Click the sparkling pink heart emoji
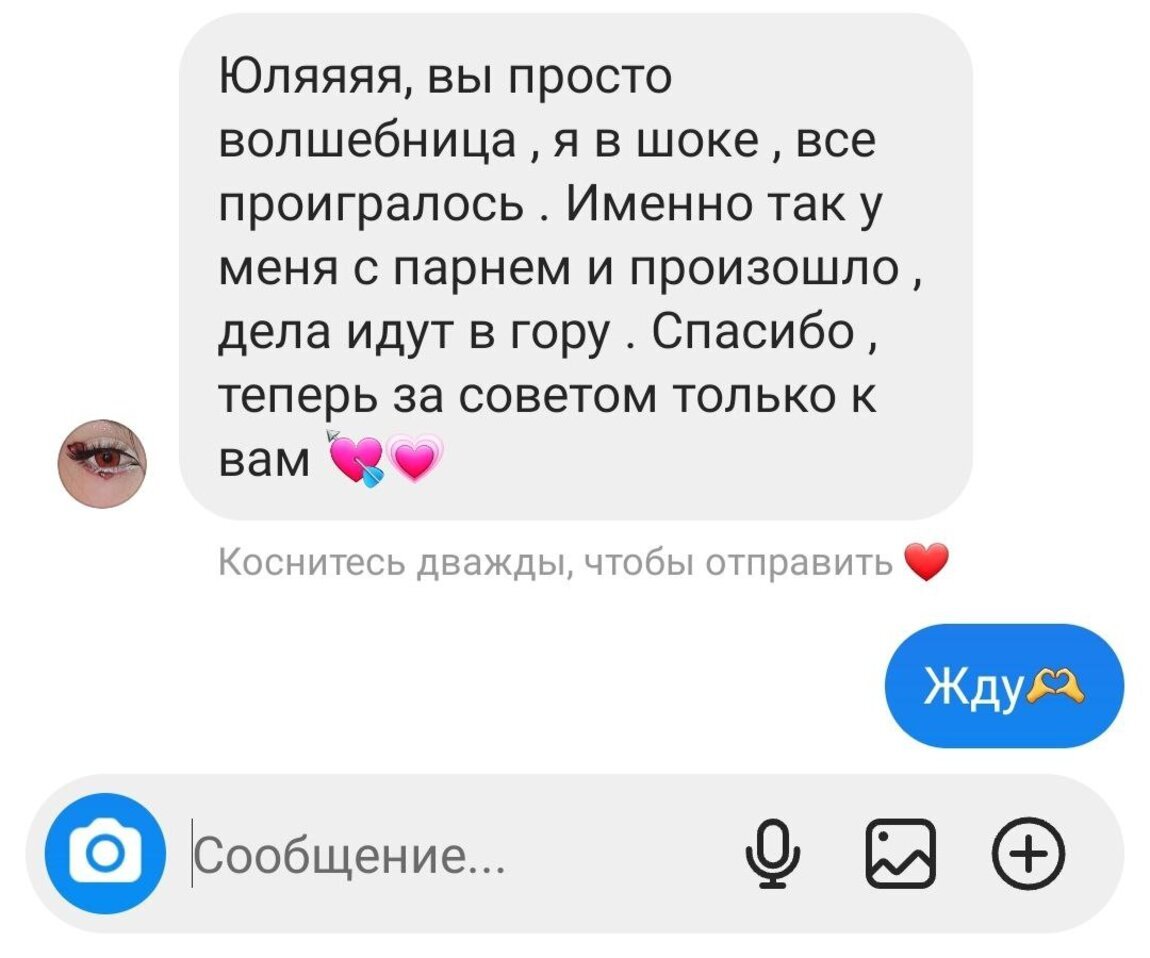Viewport: 1150px width, 958px height. point(414,459)
